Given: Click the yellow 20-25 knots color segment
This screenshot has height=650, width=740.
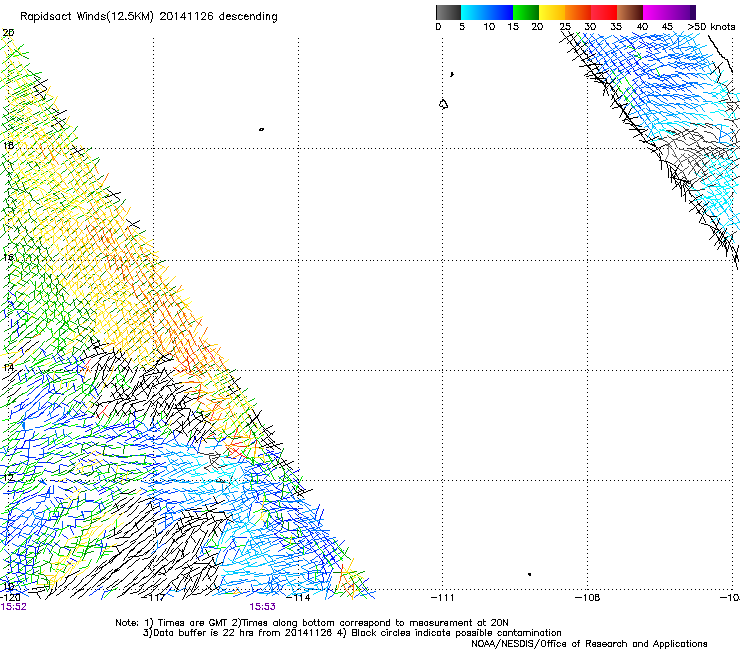Looking at the screenshot, I should click(x=552, y=12).
